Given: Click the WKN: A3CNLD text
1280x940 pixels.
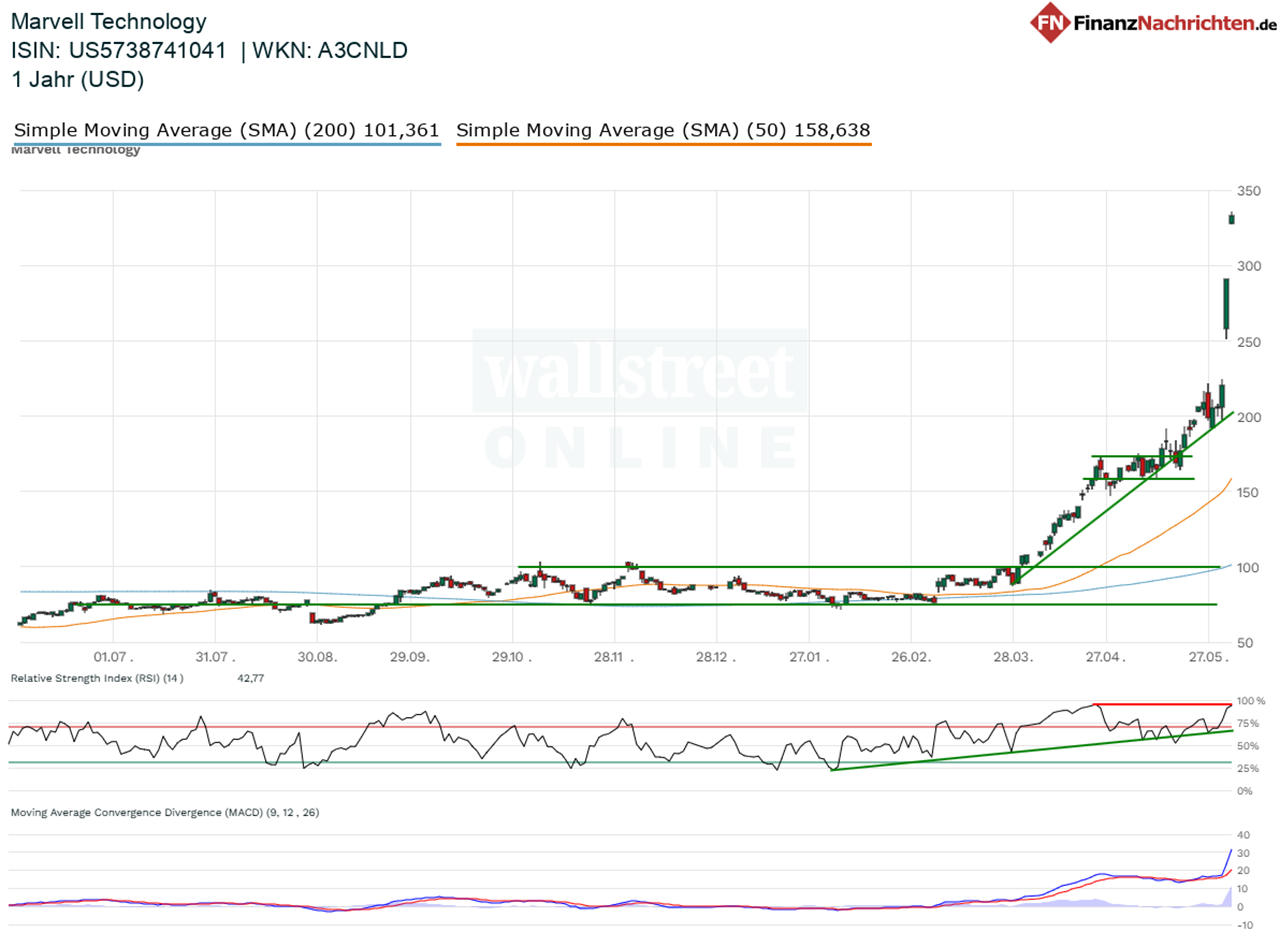Looking at the screenshot, I should click(x=330, y=51).
